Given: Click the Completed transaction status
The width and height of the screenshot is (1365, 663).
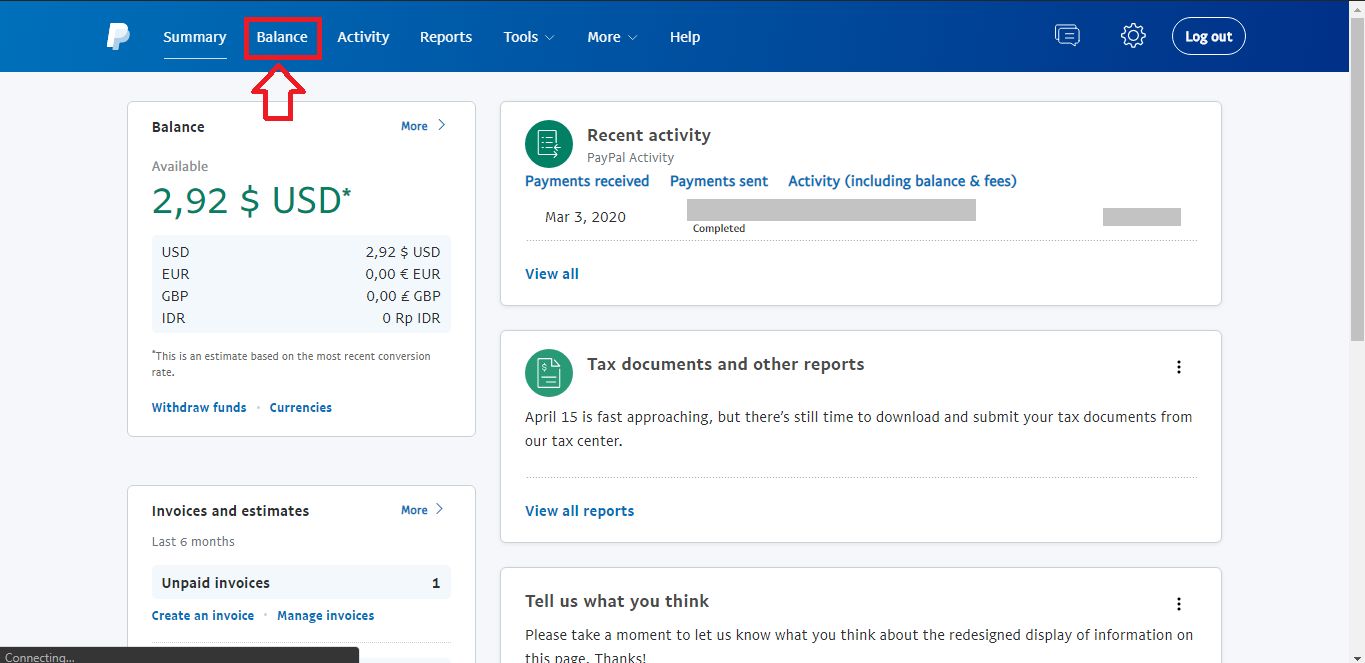Looking at the screenshot, I should [719, 229].
